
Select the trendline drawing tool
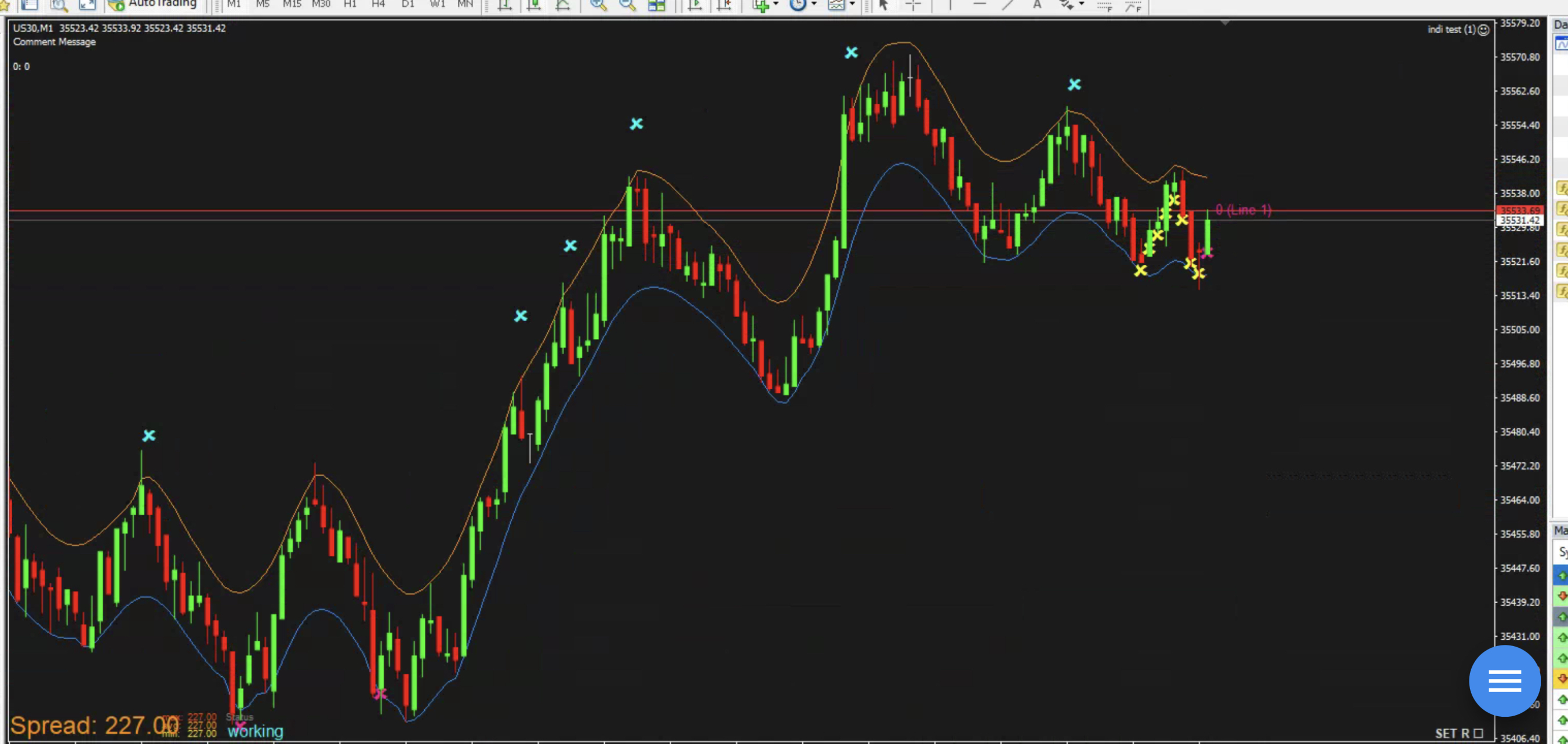pyautogui.click(x=1008, y=5)
